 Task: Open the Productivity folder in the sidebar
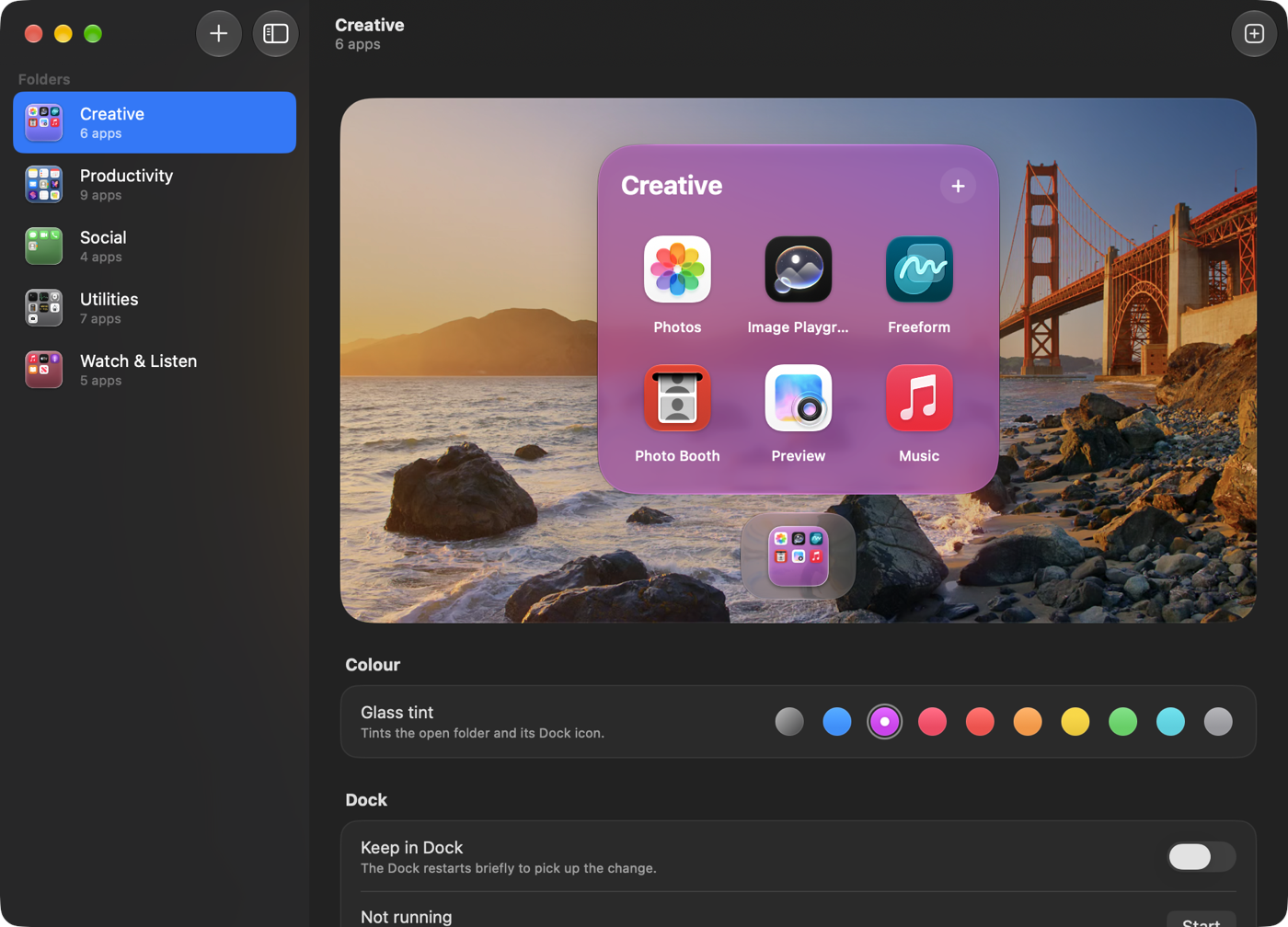155,184
